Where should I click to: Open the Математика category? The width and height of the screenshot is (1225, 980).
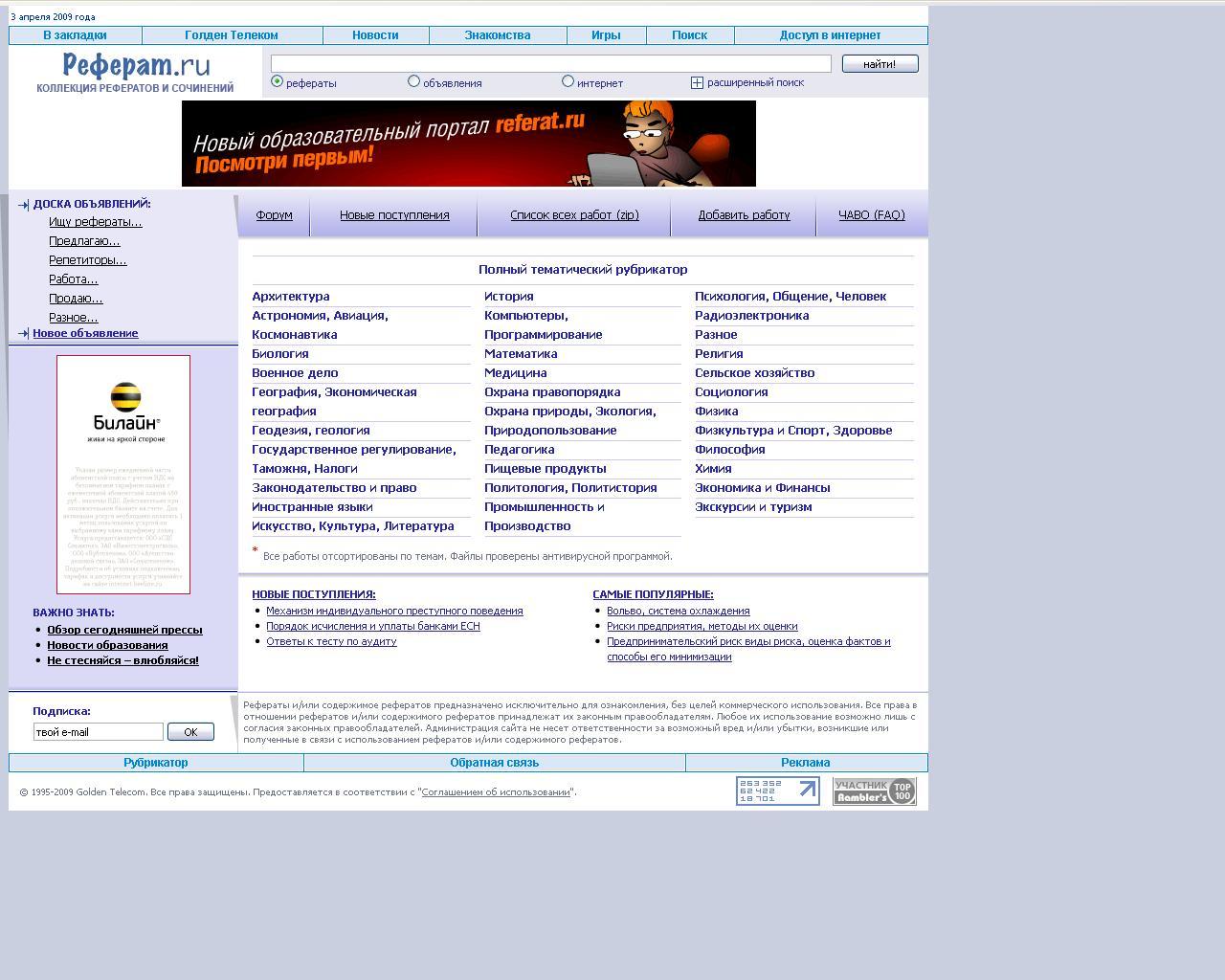click(521, 354)
